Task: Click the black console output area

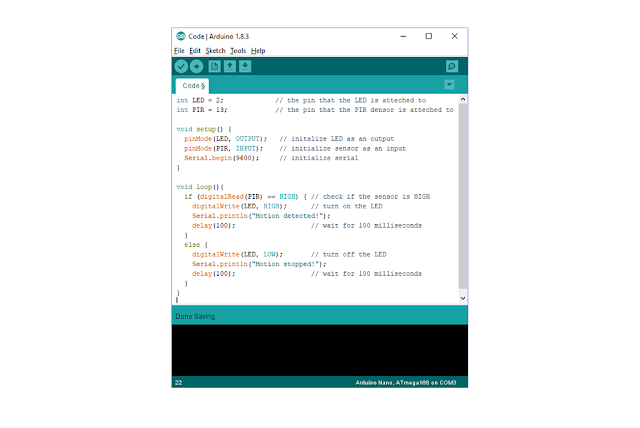Action: pos(320,350)
